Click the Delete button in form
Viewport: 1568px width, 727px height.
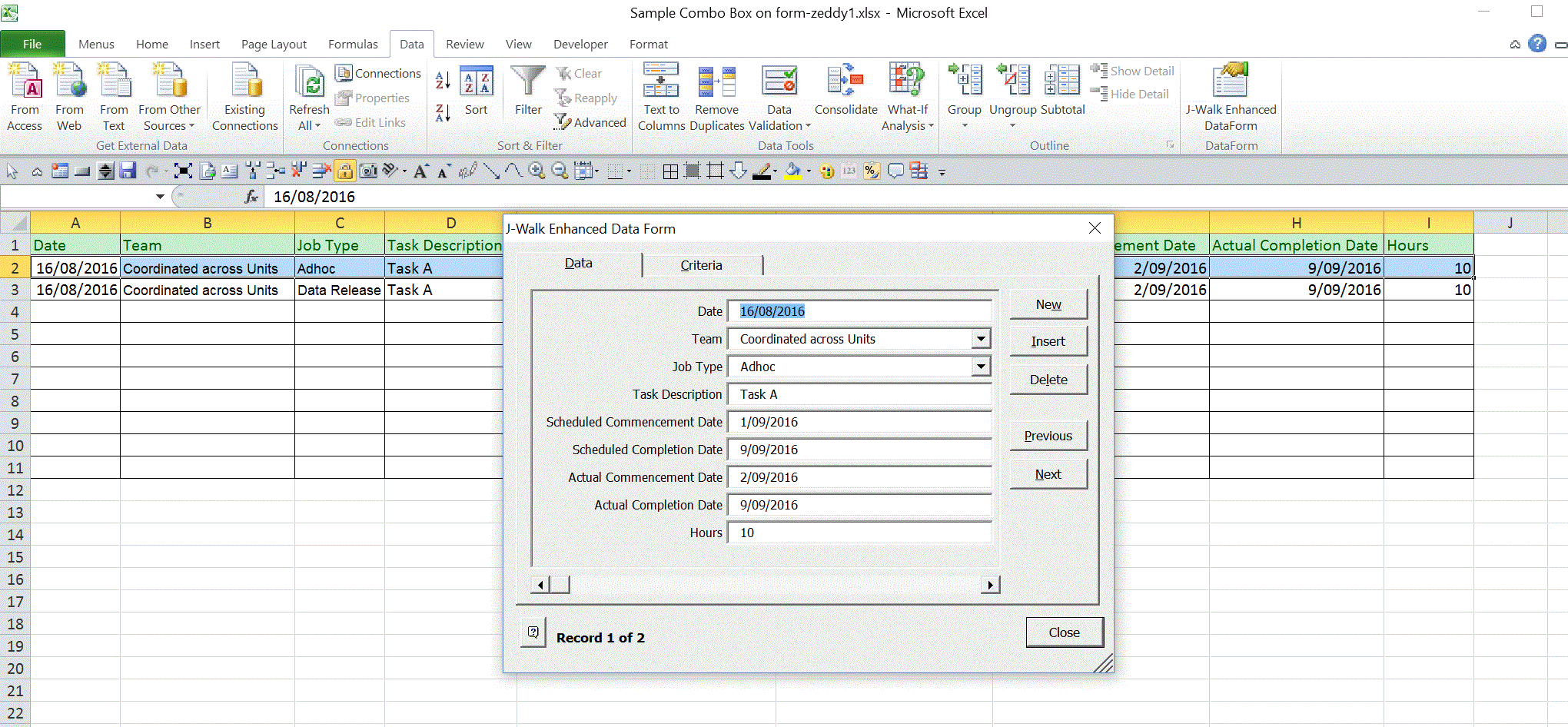point(1048,380)
